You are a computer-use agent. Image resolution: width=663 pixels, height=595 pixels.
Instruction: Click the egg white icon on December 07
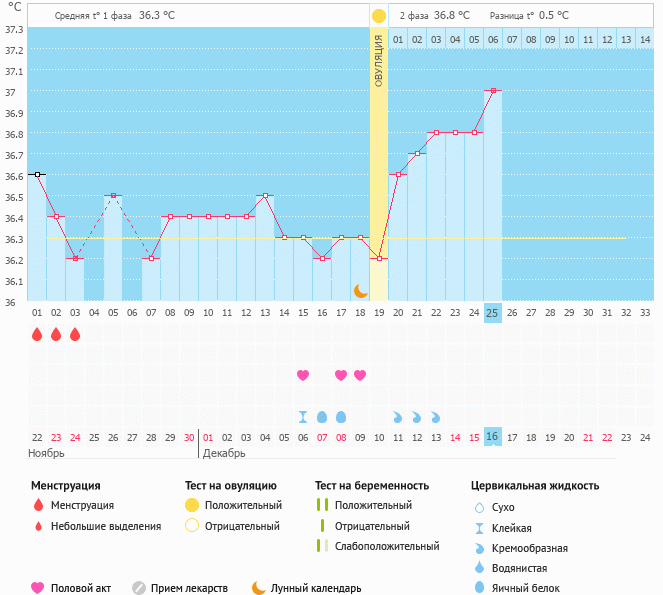[x=322, y=416]
